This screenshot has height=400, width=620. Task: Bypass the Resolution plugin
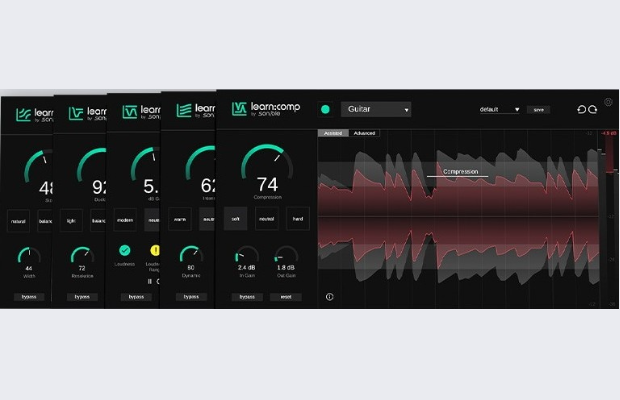coord(82,297)
